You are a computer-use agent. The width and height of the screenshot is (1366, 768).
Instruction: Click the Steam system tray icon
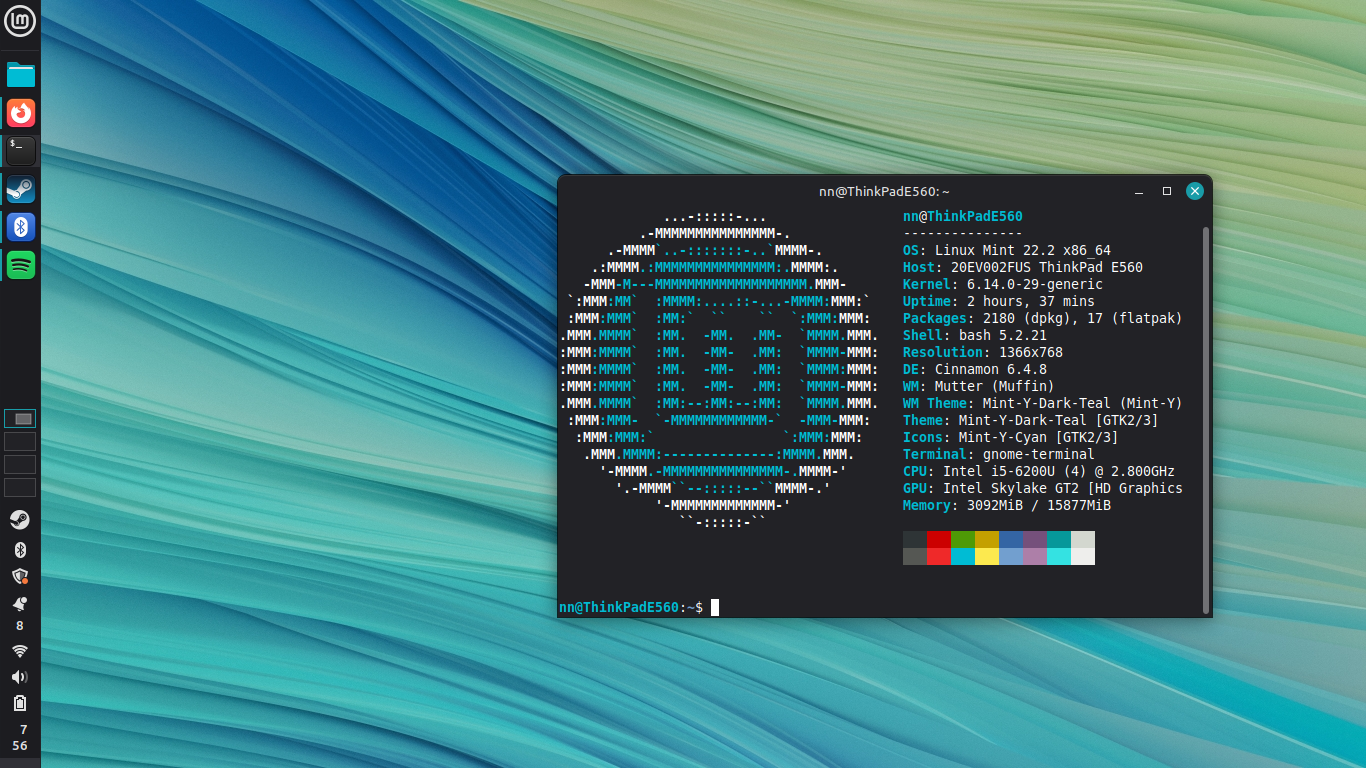click(20, 520)
